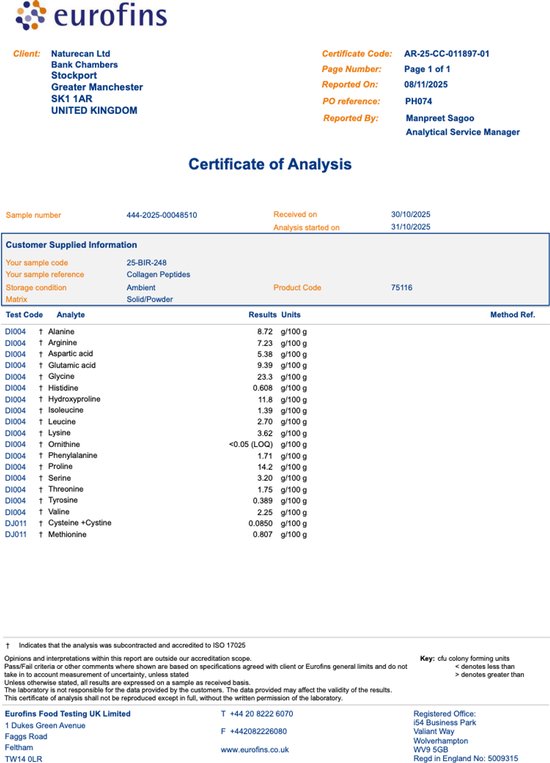Viewport: 550px width, 763px height.
Task: Click the Histidine result 0.608
Action: [263, 388]
